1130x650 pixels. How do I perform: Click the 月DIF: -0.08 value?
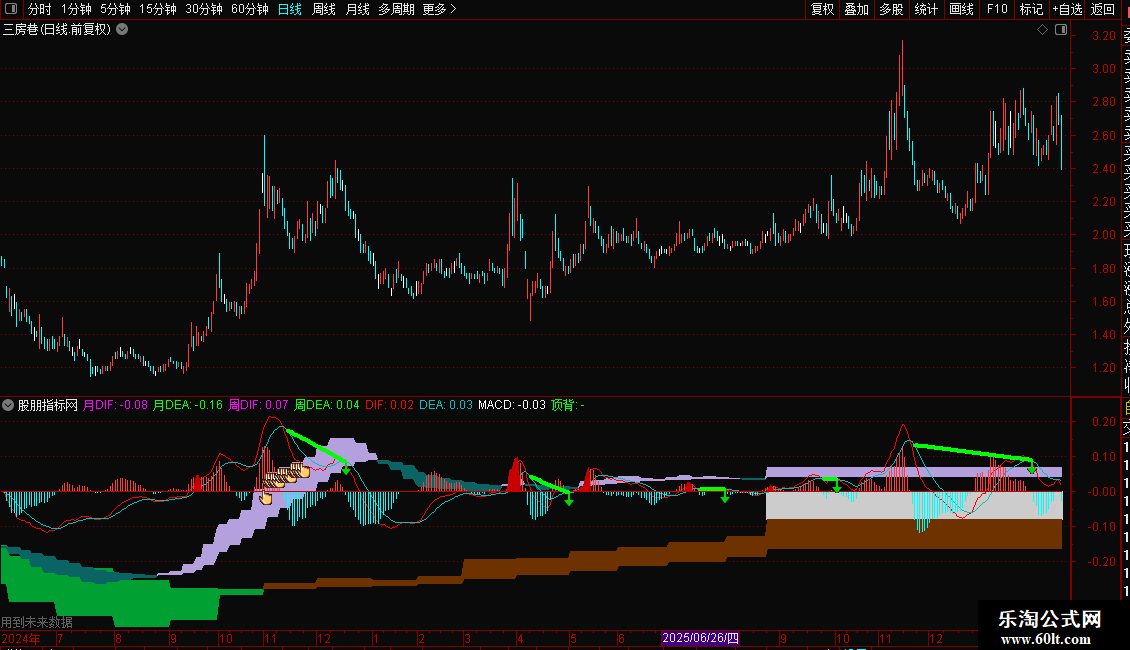pos(115,405)
